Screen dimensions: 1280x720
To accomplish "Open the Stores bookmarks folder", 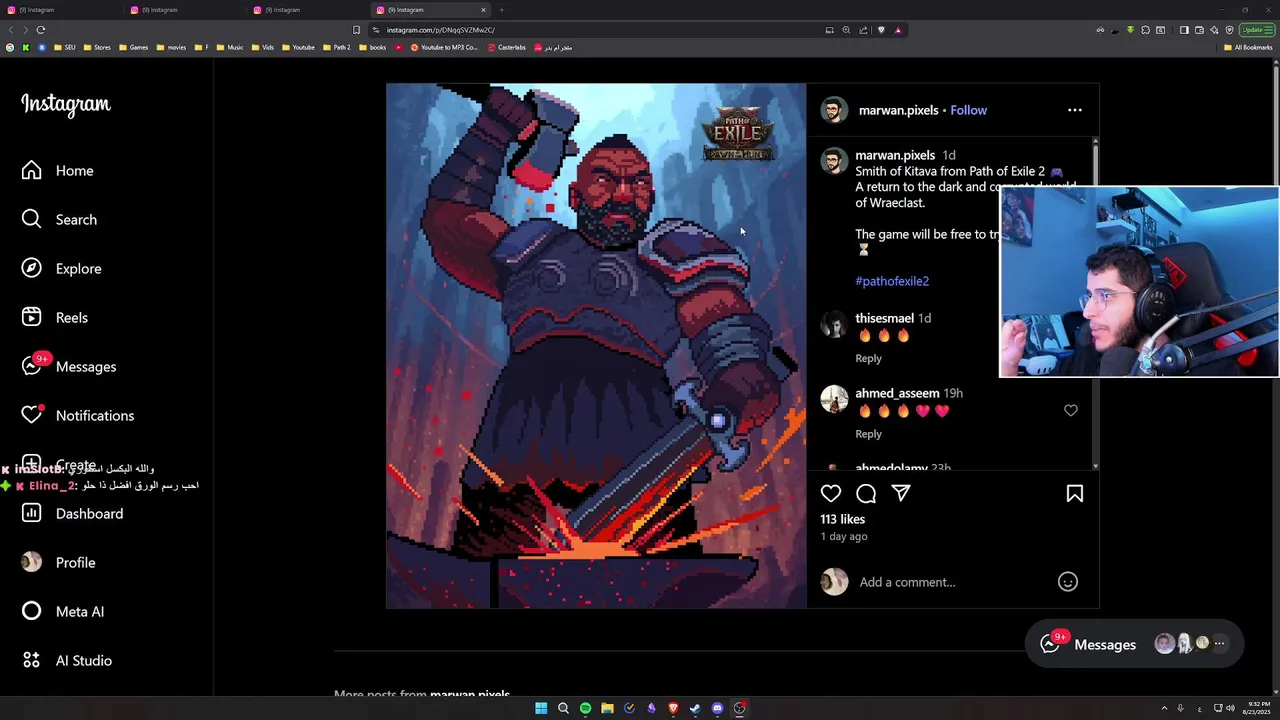I will click(96, 47).
